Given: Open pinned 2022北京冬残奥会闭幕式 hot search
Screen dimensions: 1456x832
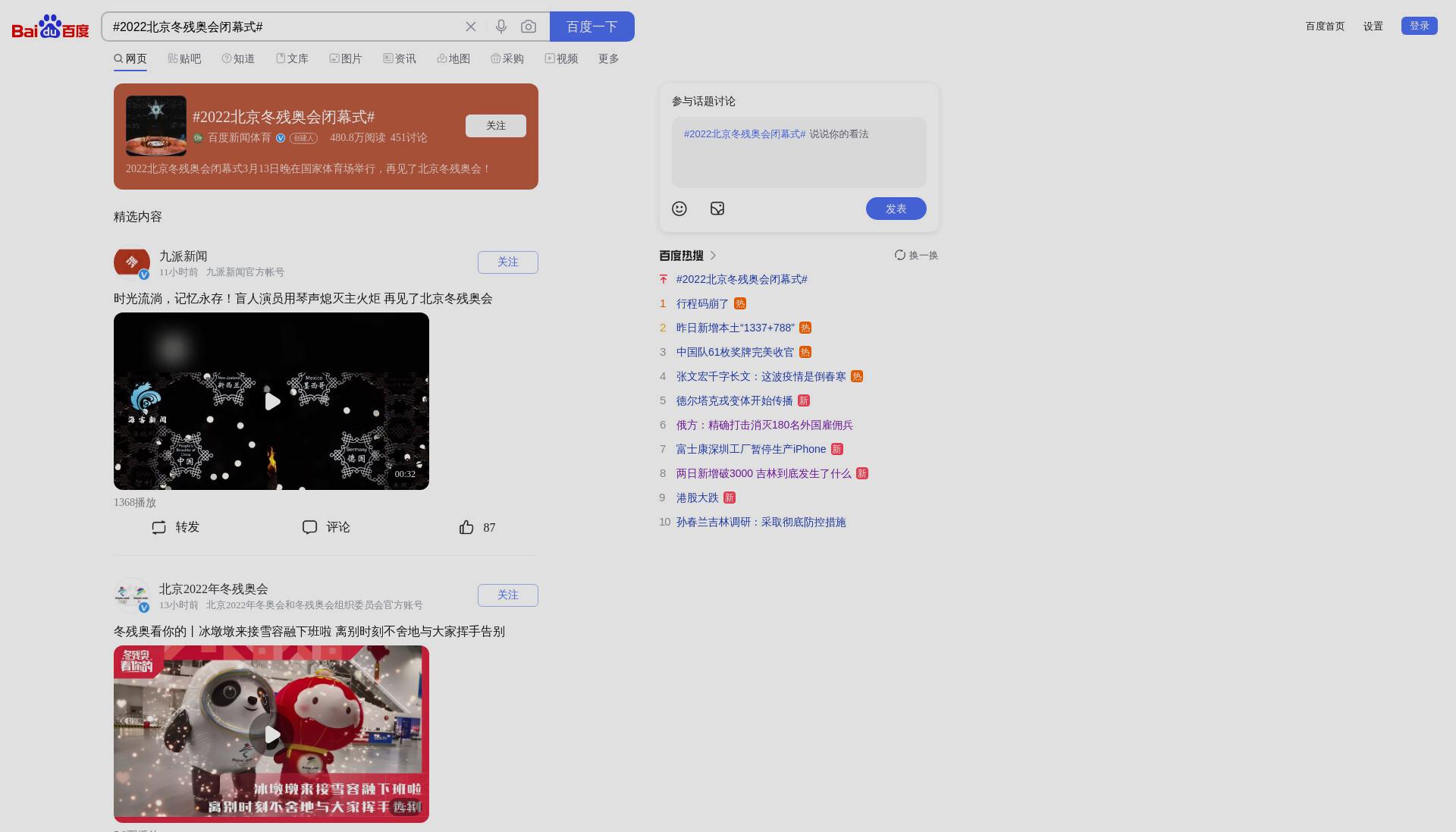Looking at the screenshot, I should click(742, 280).
